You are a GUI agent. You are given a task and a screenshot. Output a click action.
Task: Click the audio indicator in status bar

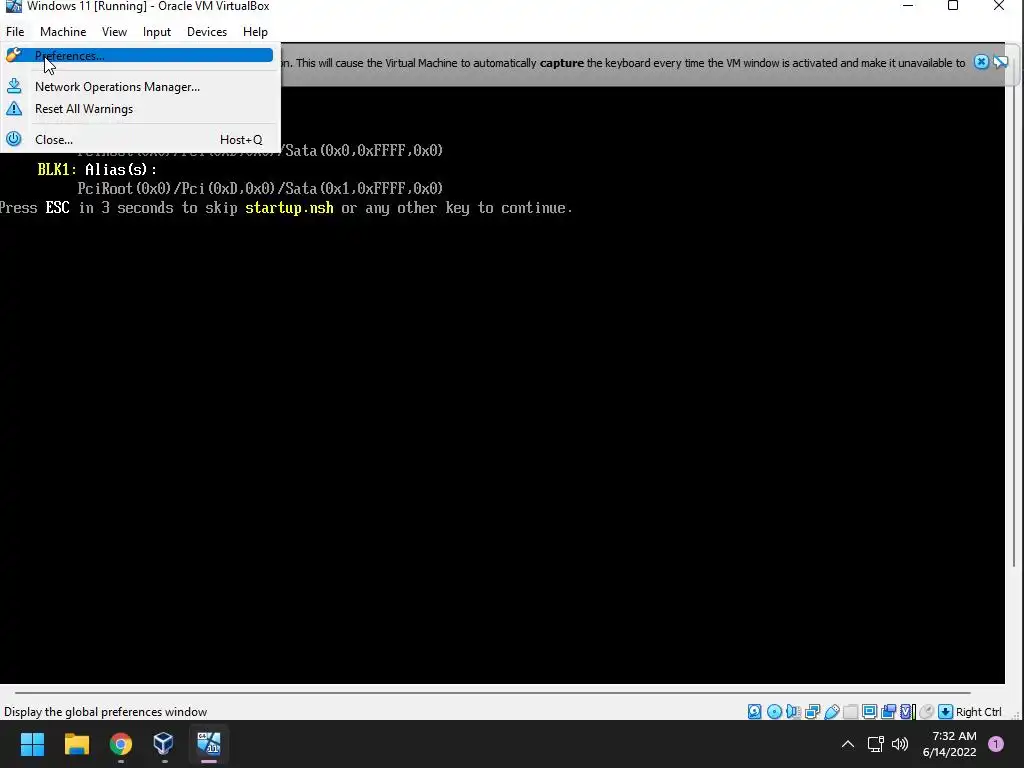pos(793,712)
